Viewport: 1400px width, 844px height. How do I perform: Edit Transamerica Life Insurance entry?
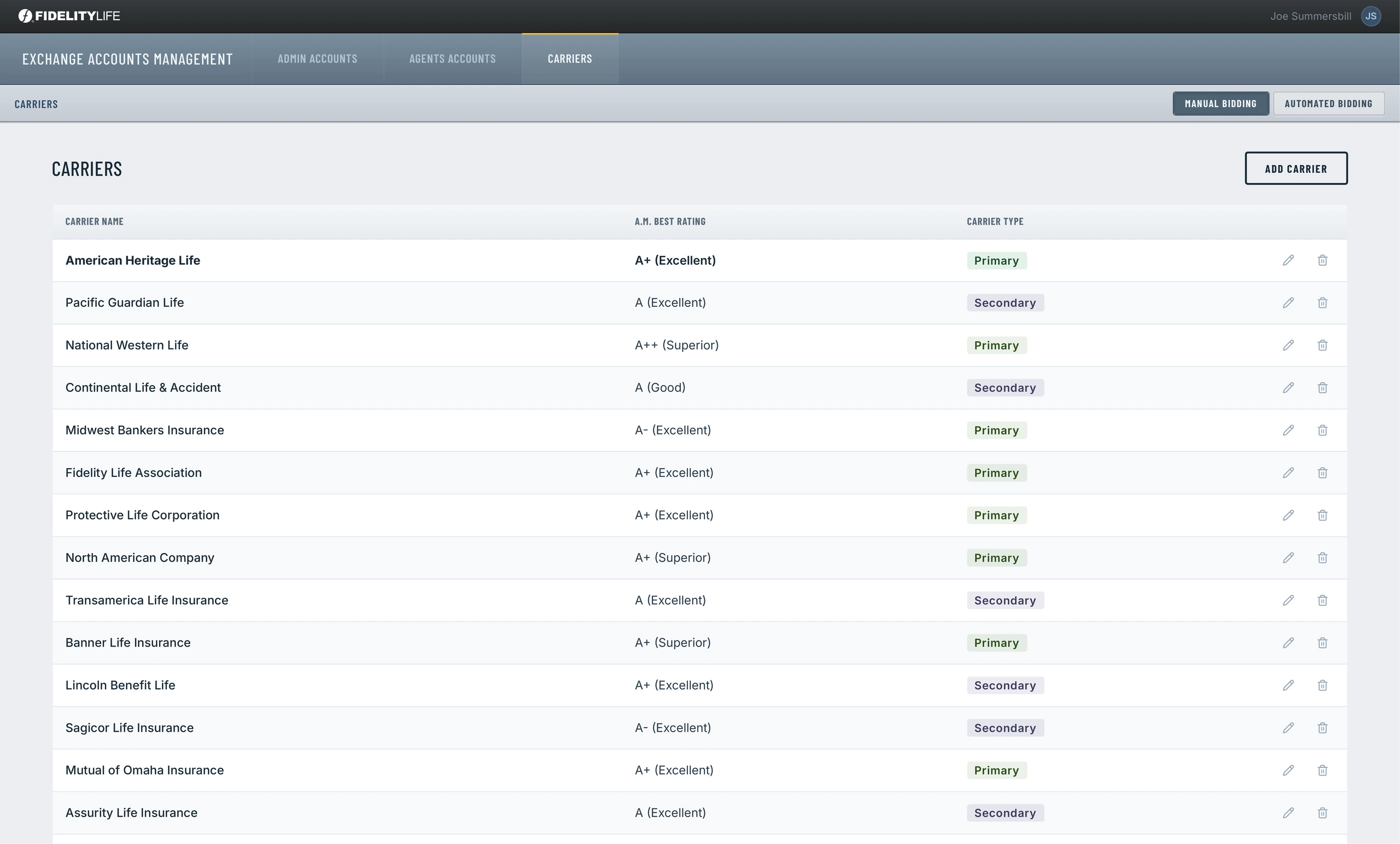click(x=1288, y=600)
